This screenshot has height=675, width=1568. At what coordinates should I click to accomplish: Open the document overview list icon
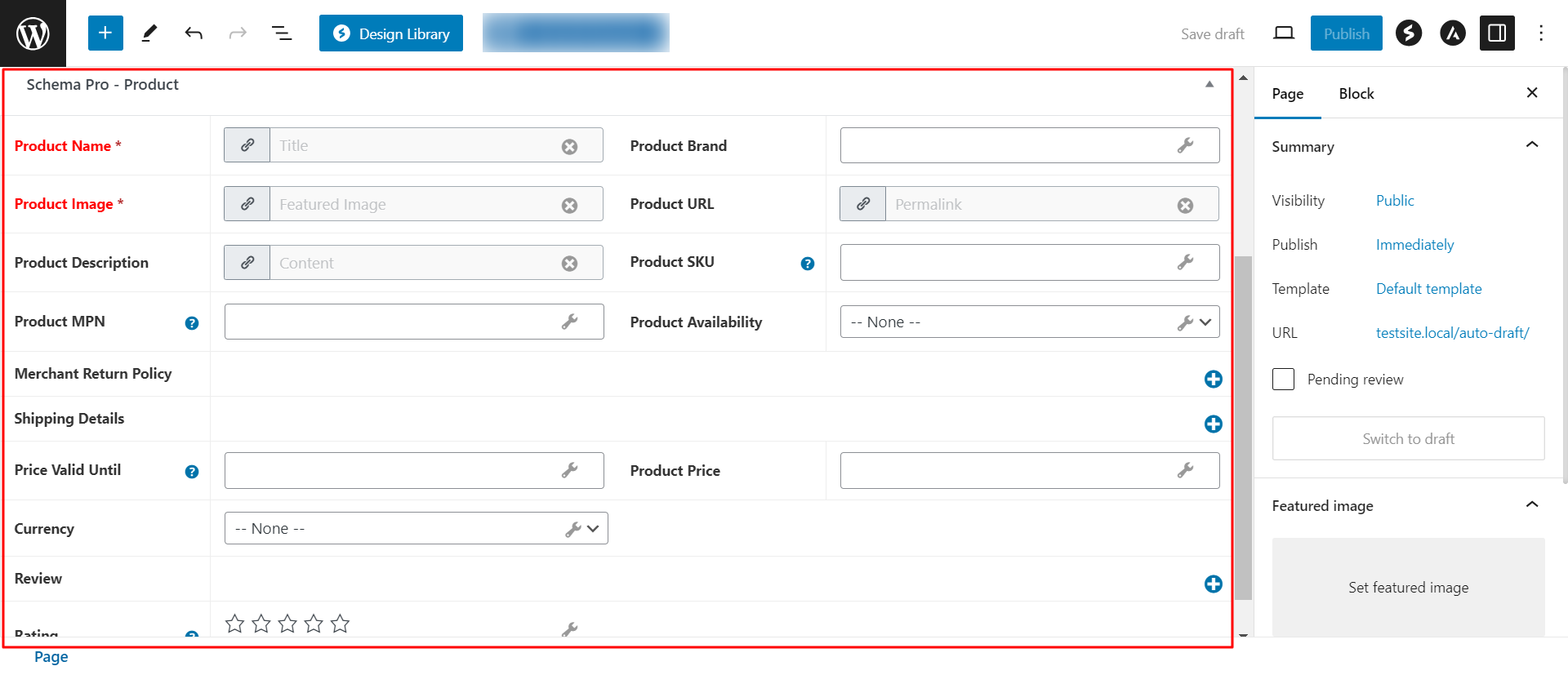282,33
